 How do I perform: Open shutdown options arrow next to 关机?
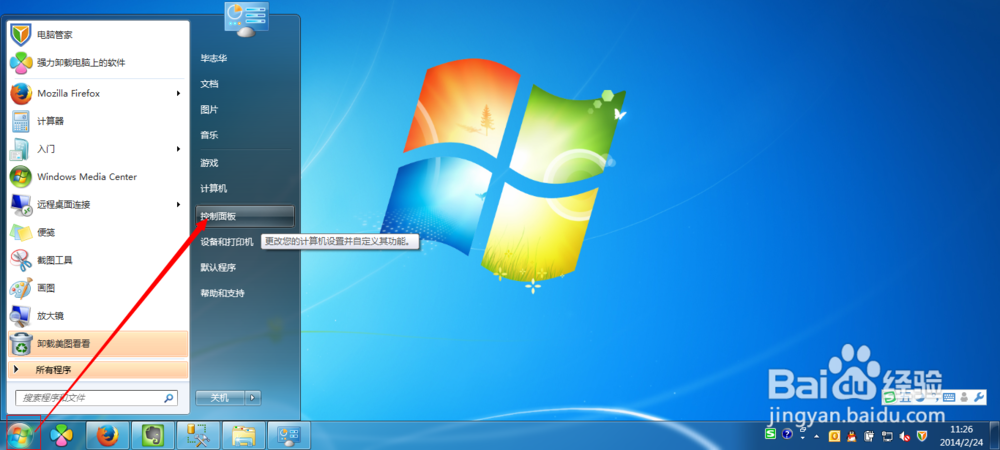point(253,398)
